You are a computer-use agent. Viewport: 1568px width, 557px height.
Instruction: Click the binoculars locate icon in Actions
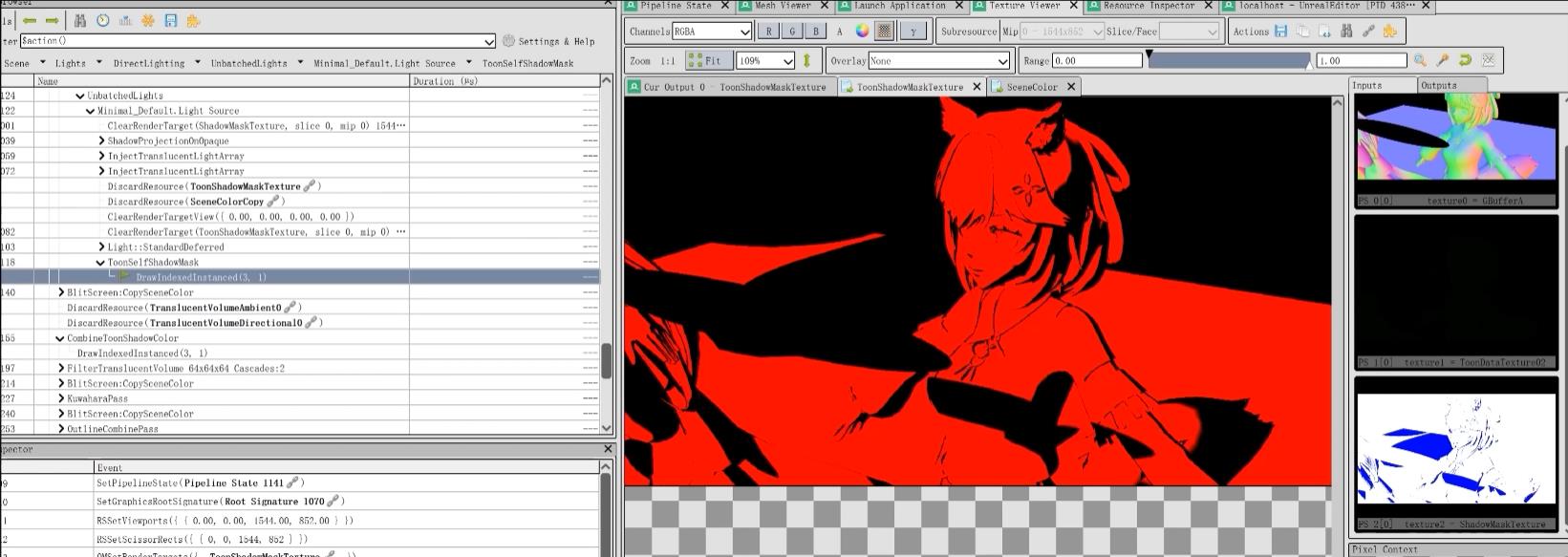[1346, 31]
